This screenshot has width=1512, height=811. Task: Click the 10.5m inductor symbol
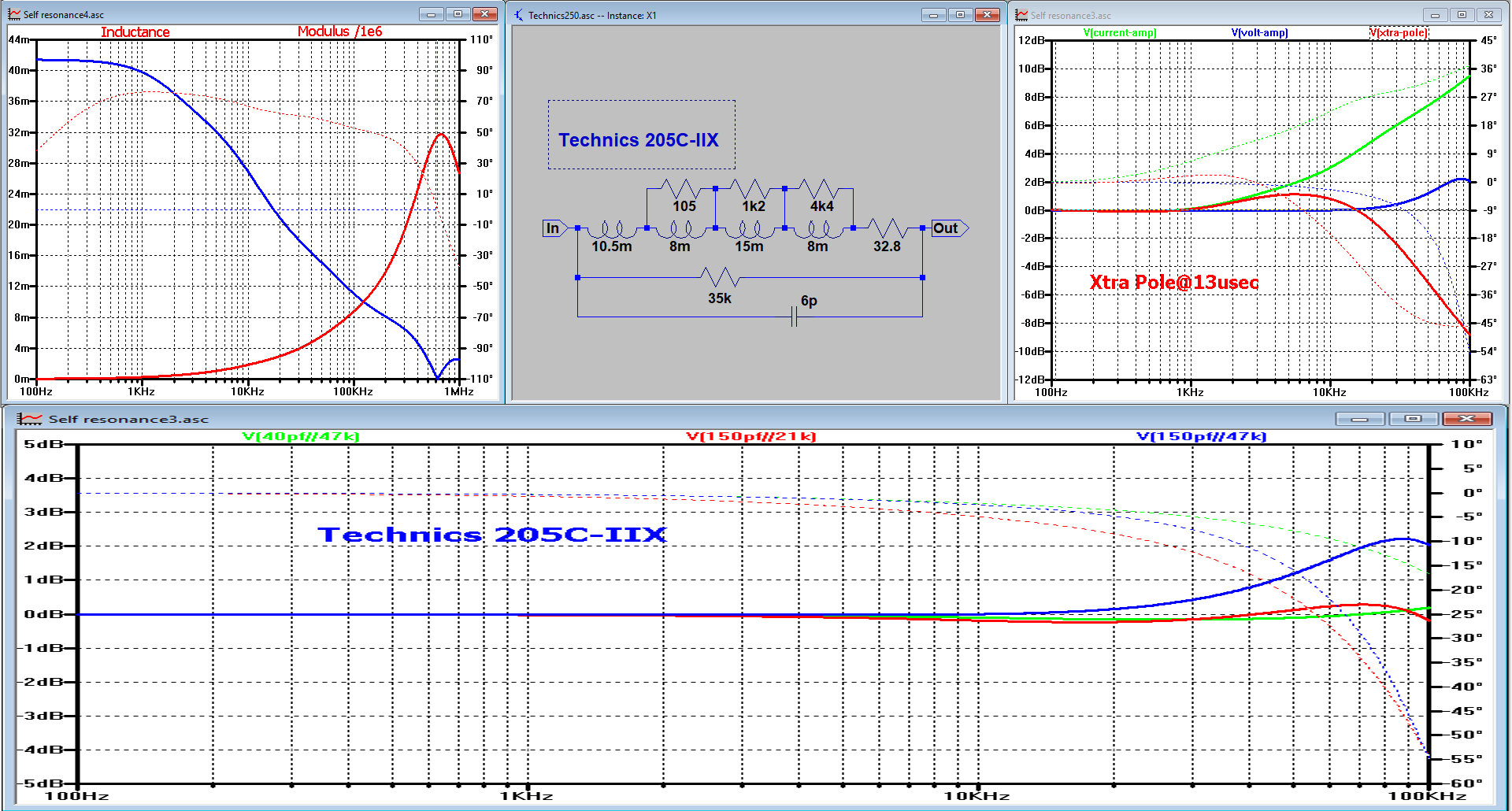pos(612,229)
